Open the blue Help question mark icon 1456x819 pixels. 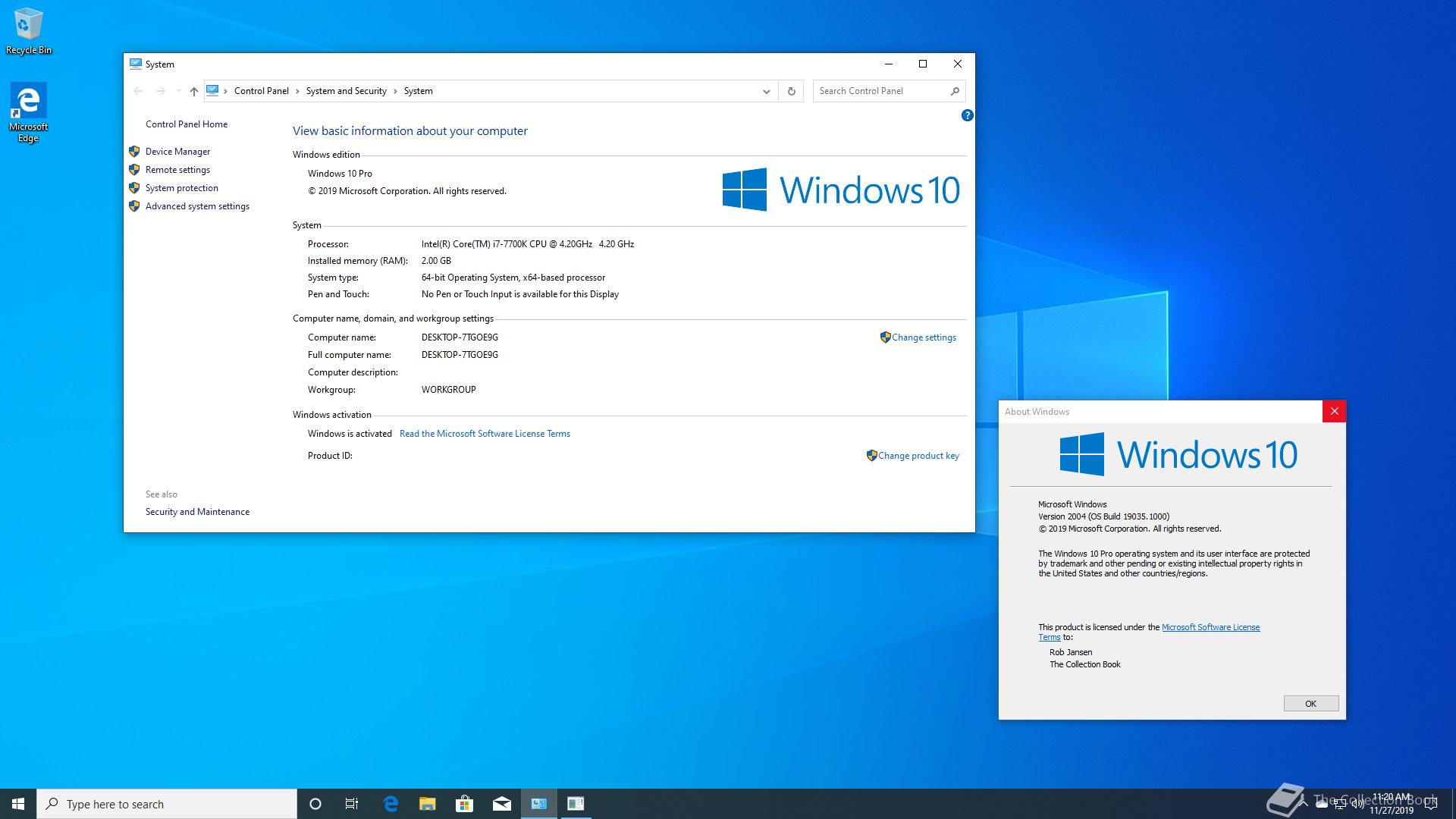tap(967, 115)
